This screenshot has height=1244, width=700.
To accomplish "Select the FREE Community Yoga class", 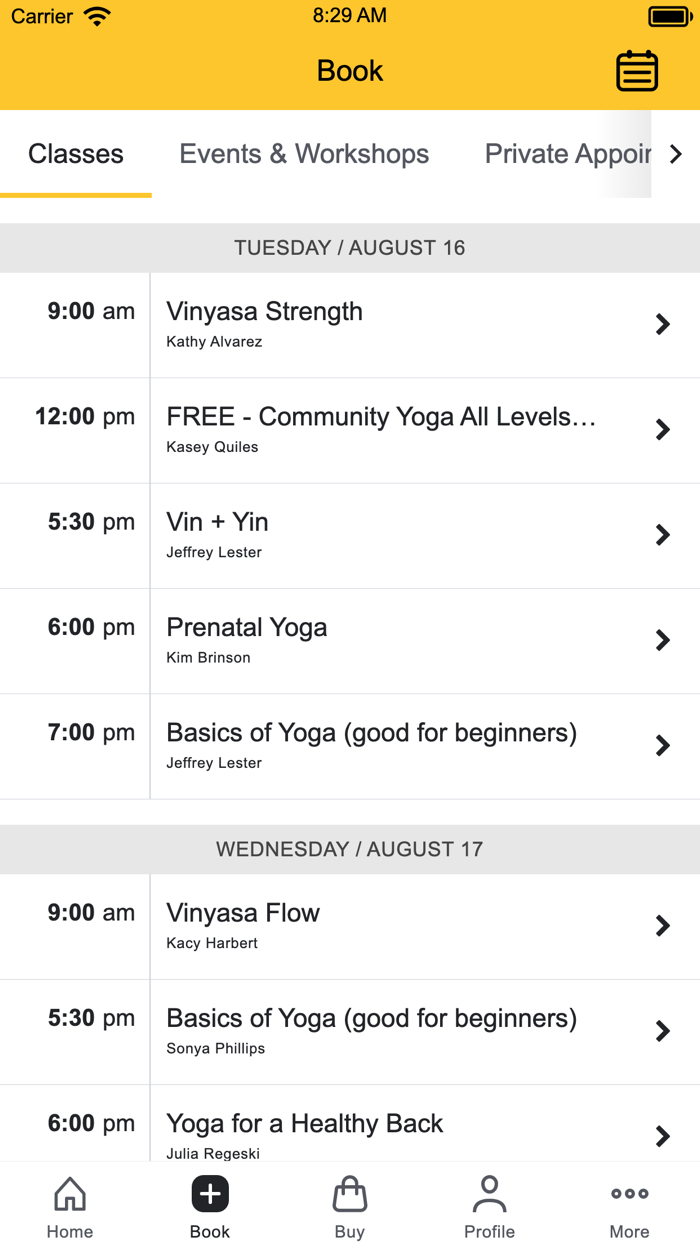I will click(x=350, y=429).
